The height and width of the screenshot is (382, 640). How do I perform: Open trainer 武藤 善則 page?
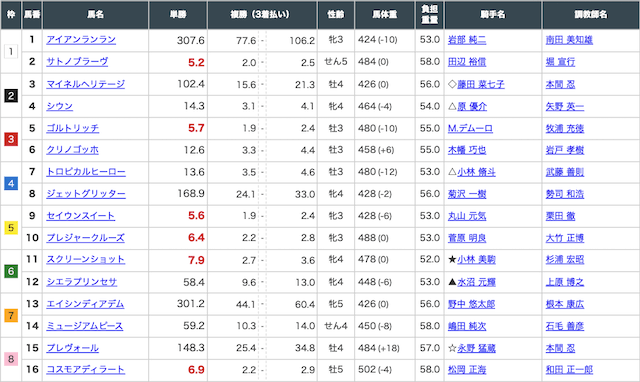pos(565,172)
